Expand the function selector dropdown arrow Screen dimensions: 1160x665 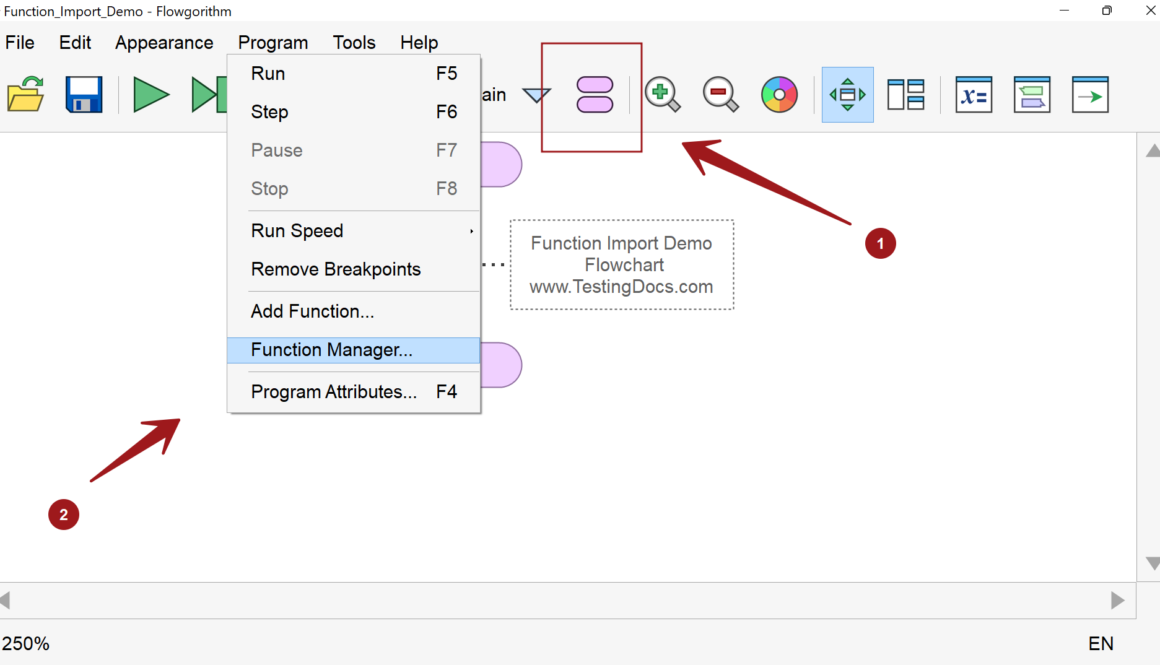tap(536, 95)
